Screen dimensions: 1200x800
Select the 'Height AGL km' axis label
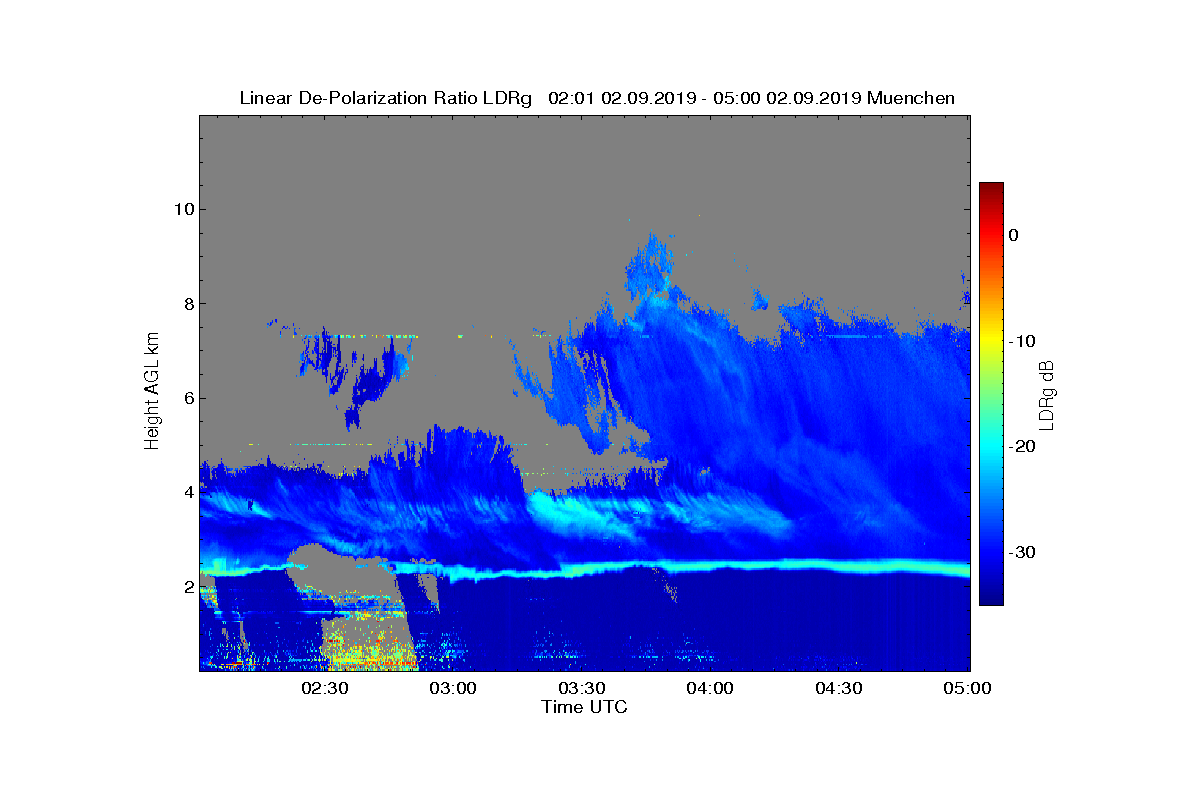point(152,393)
